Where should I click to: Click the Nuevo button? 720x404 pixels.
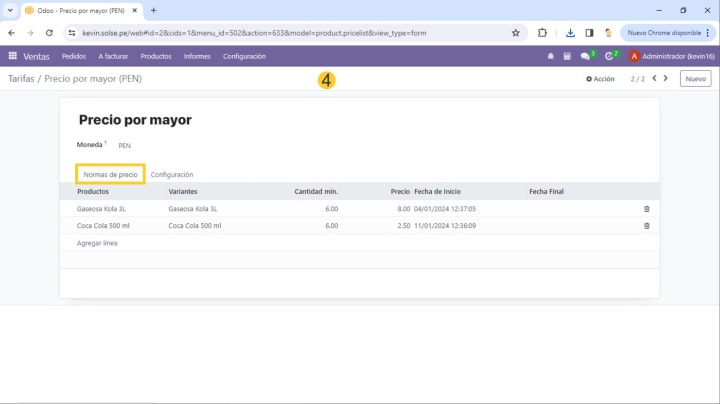click(x=695, y=78)
